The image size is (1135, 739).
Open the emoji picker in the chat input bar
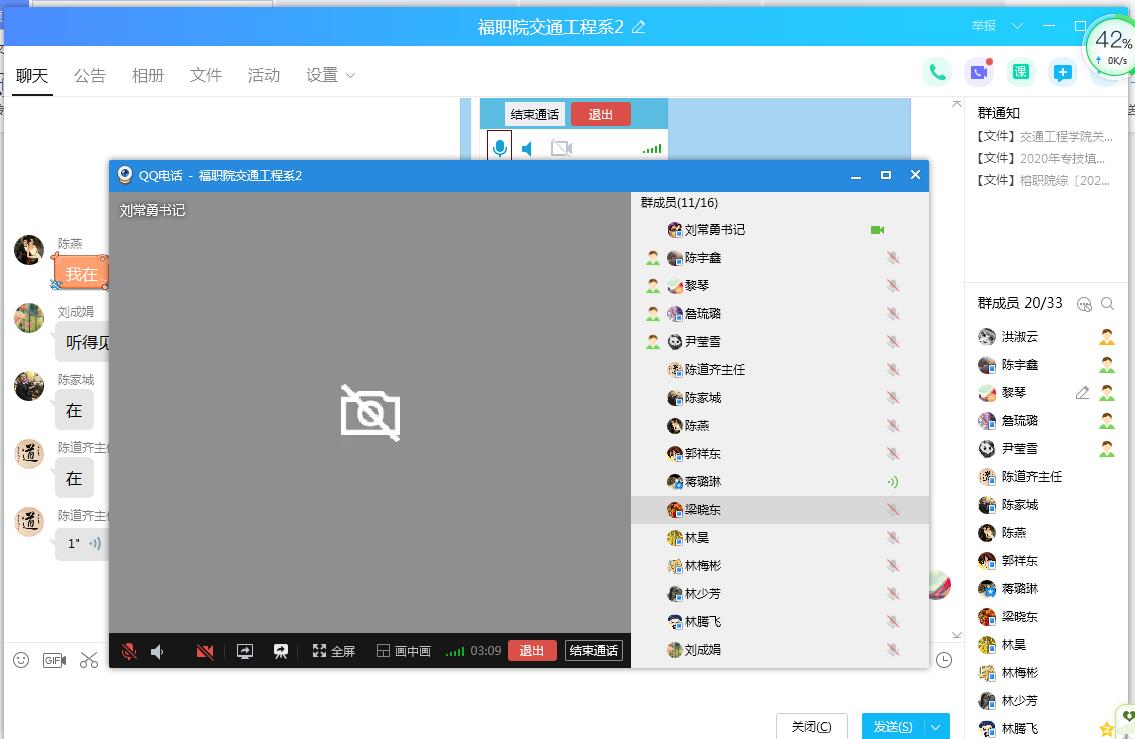[x=21, y=660]
